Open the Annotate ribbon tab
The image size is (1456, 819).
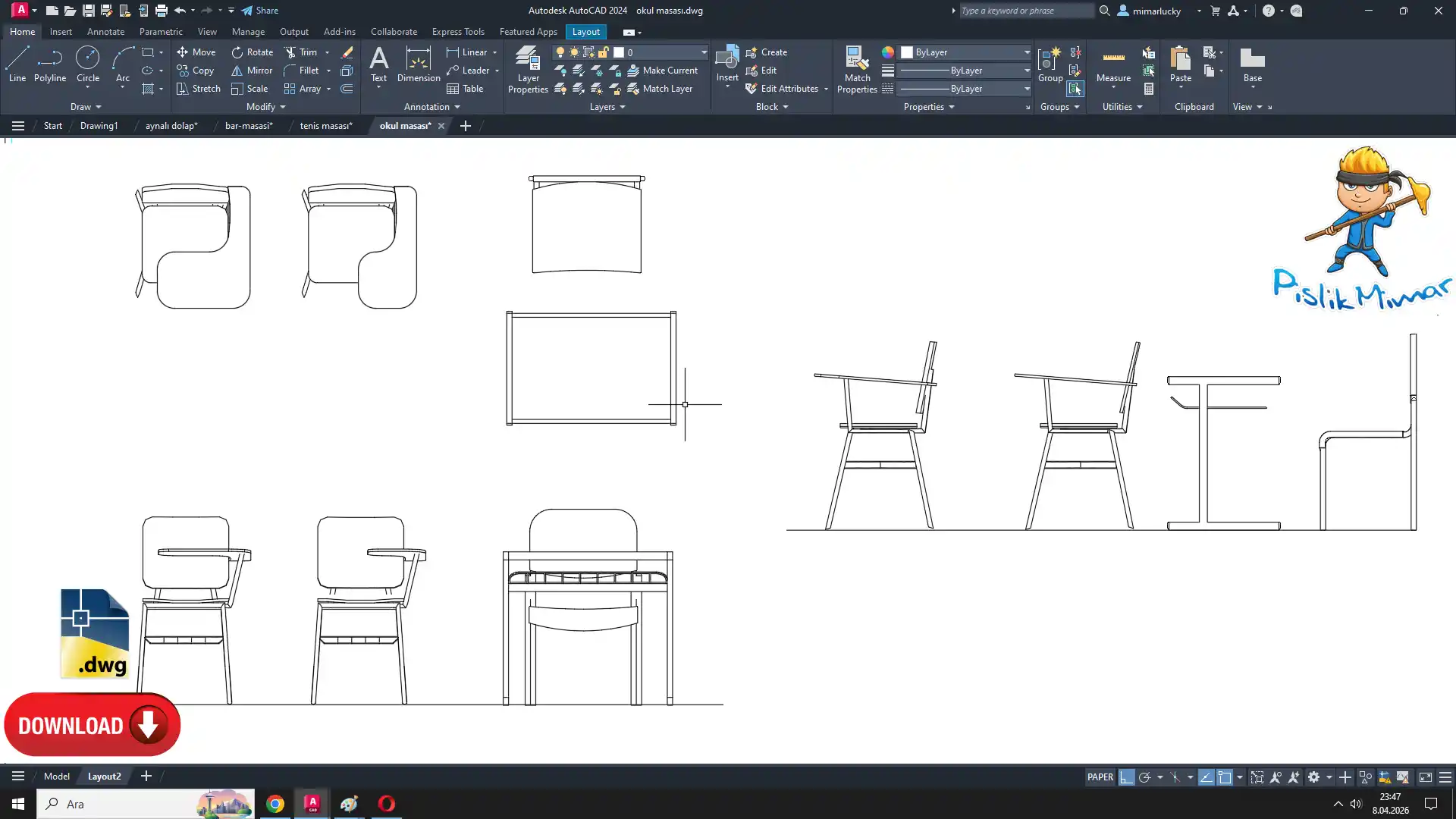(105, 32)
